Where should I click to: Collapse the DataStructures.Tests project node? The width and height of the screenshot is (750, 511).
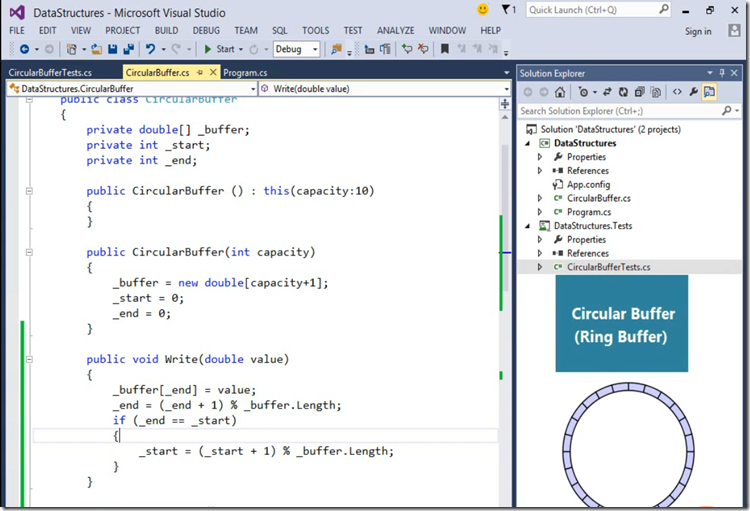click(x=528, y=226)
